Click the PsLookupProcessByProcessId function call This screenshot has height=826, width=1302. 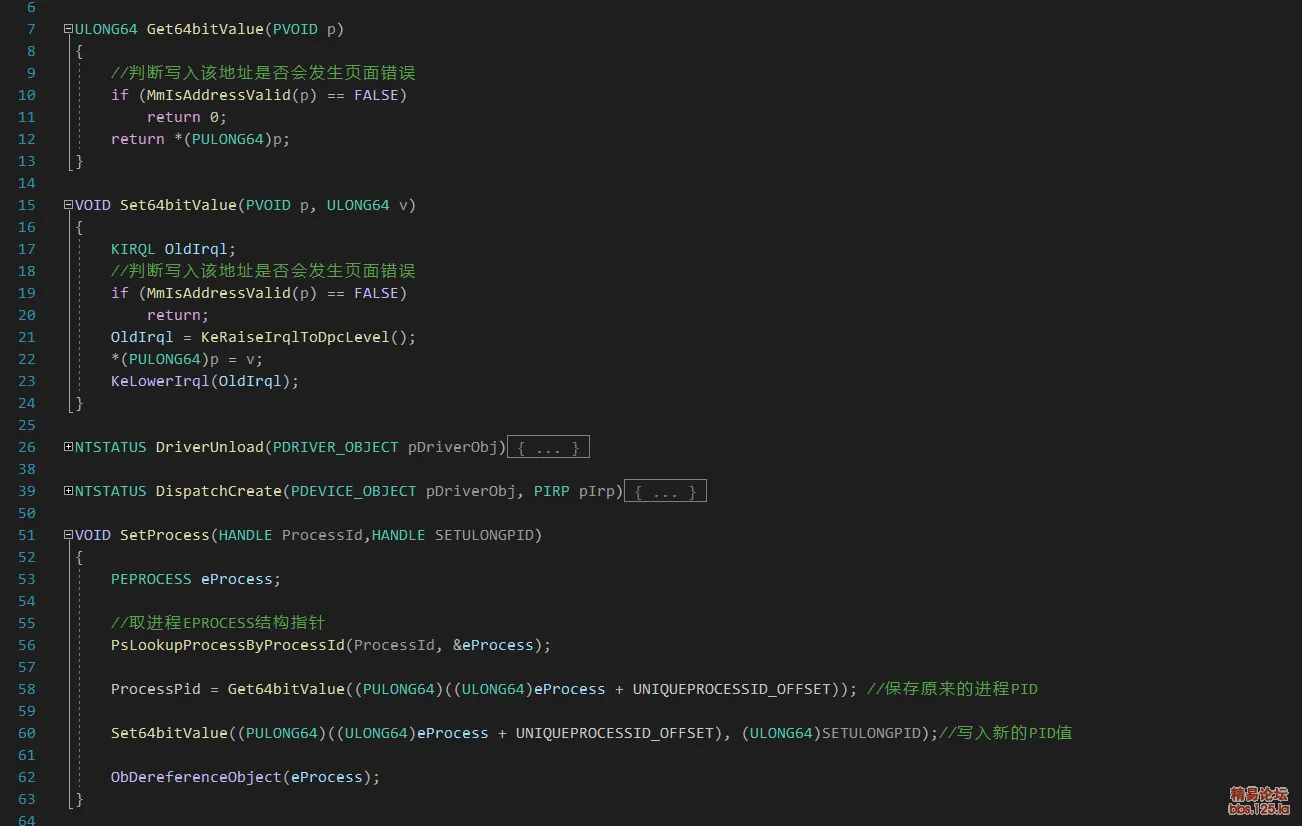coord(227,645)
